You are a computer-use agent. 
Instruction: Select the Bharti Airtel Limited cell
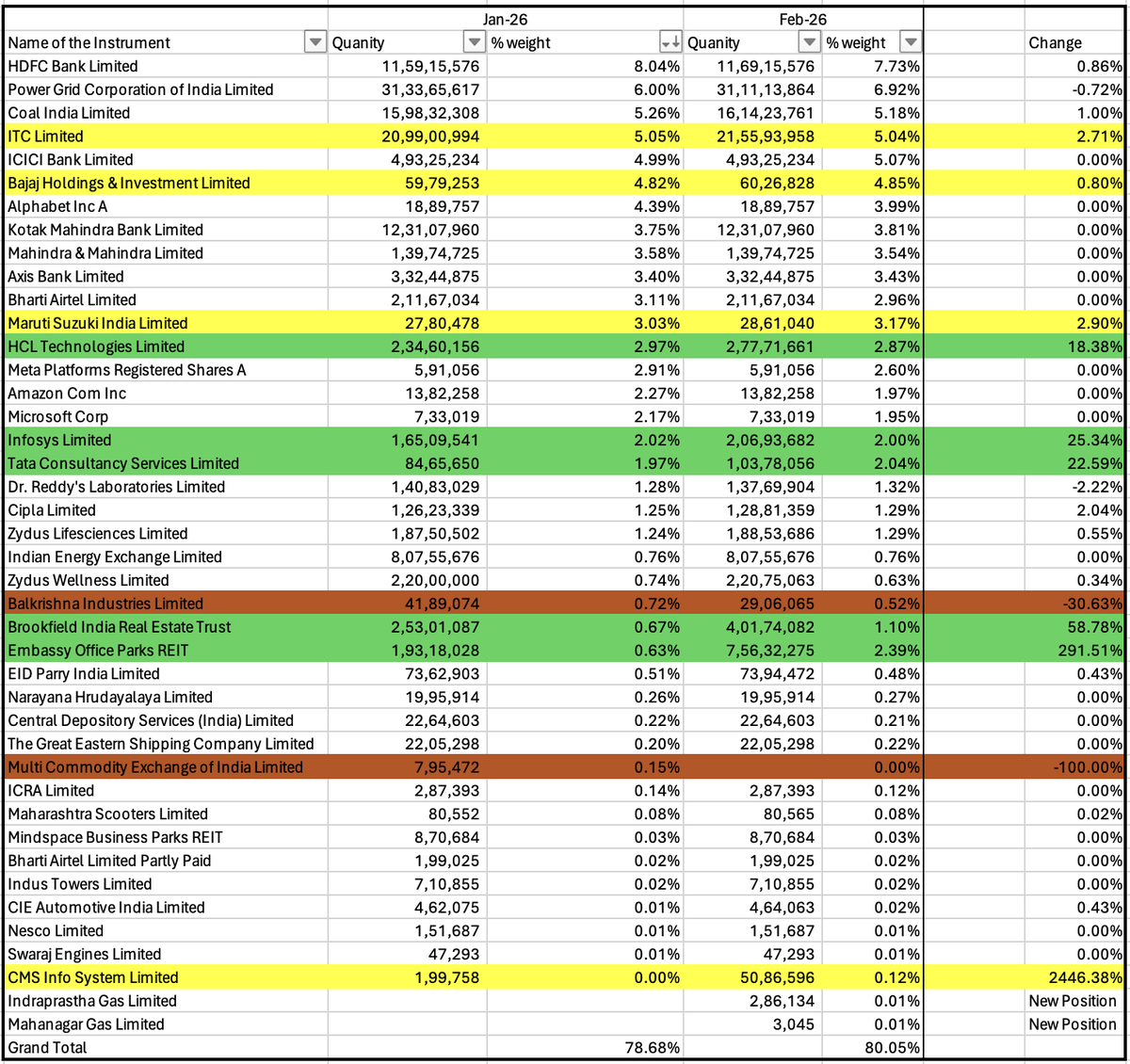click(166, 299)
